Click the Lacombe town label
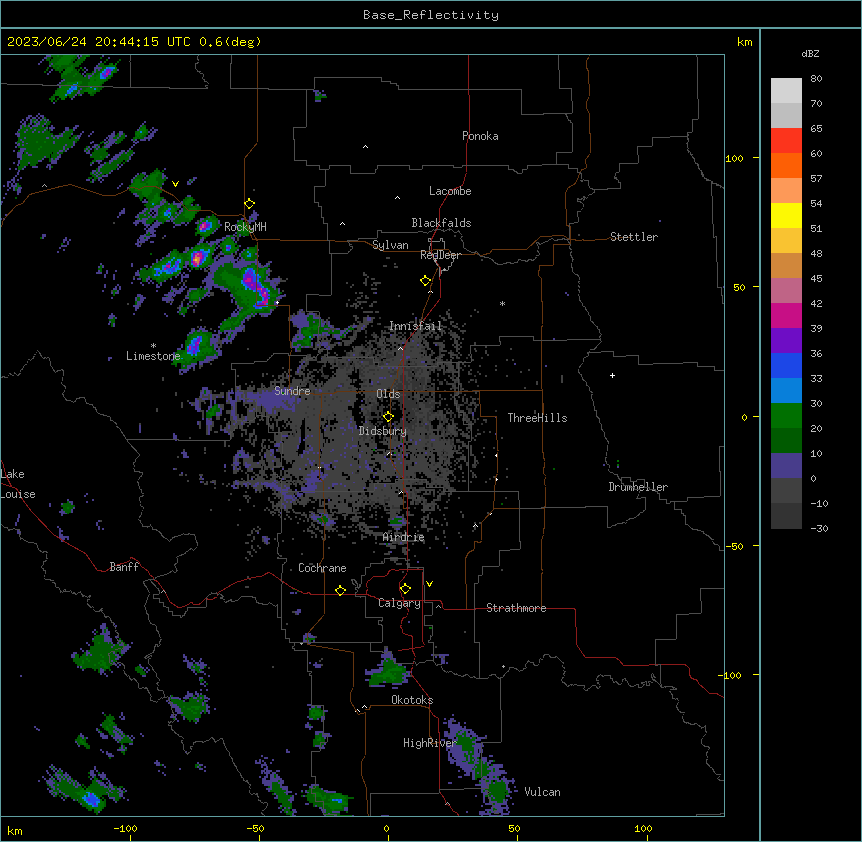862x842 pixels. pos(450,191)
